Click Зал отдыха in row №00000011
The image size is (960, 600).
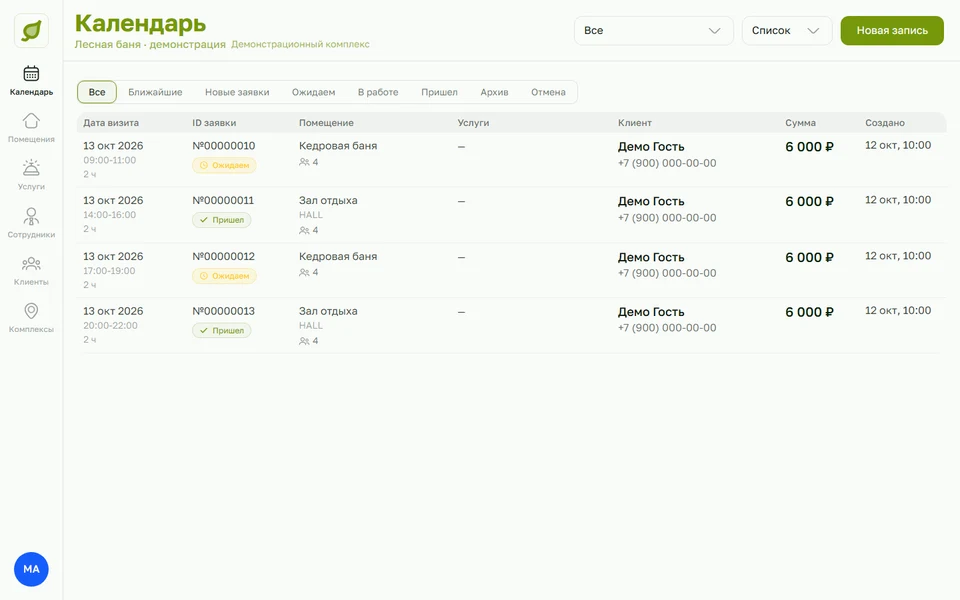[328, 200]
